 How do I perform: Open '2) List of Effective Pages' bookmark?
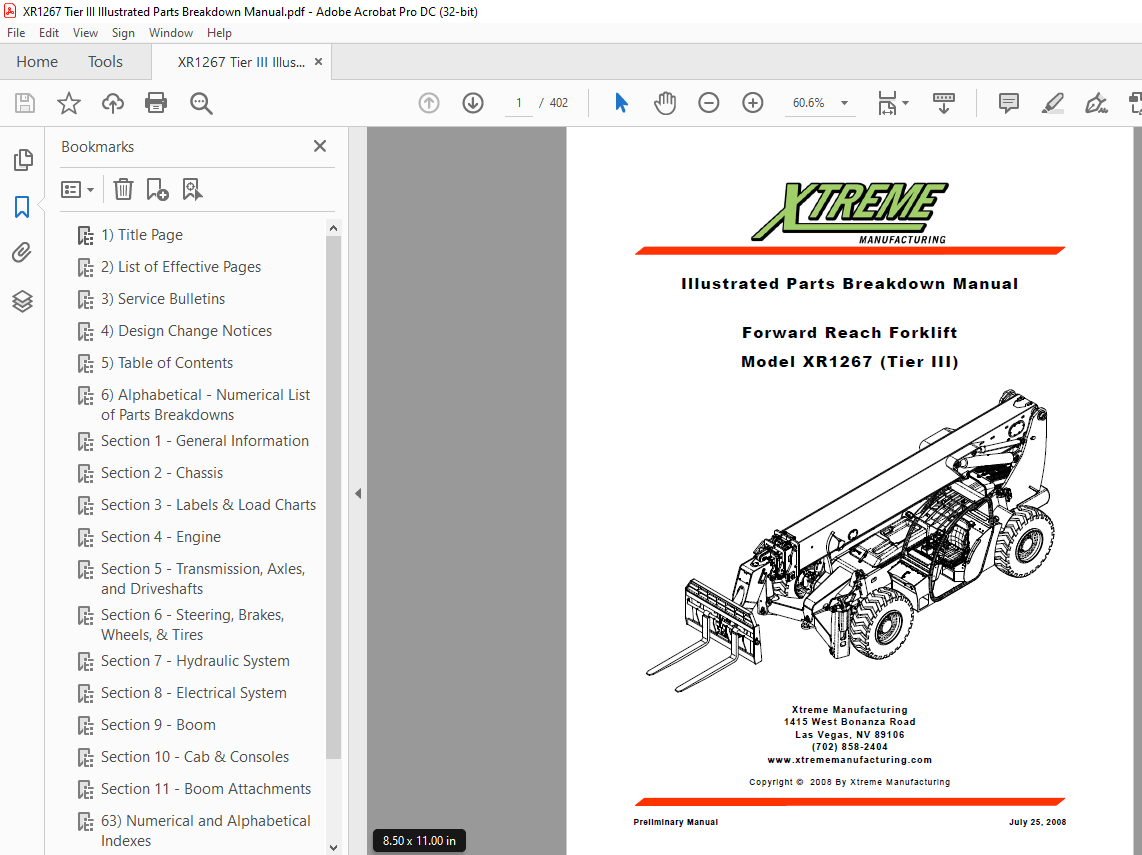[181, 267]
